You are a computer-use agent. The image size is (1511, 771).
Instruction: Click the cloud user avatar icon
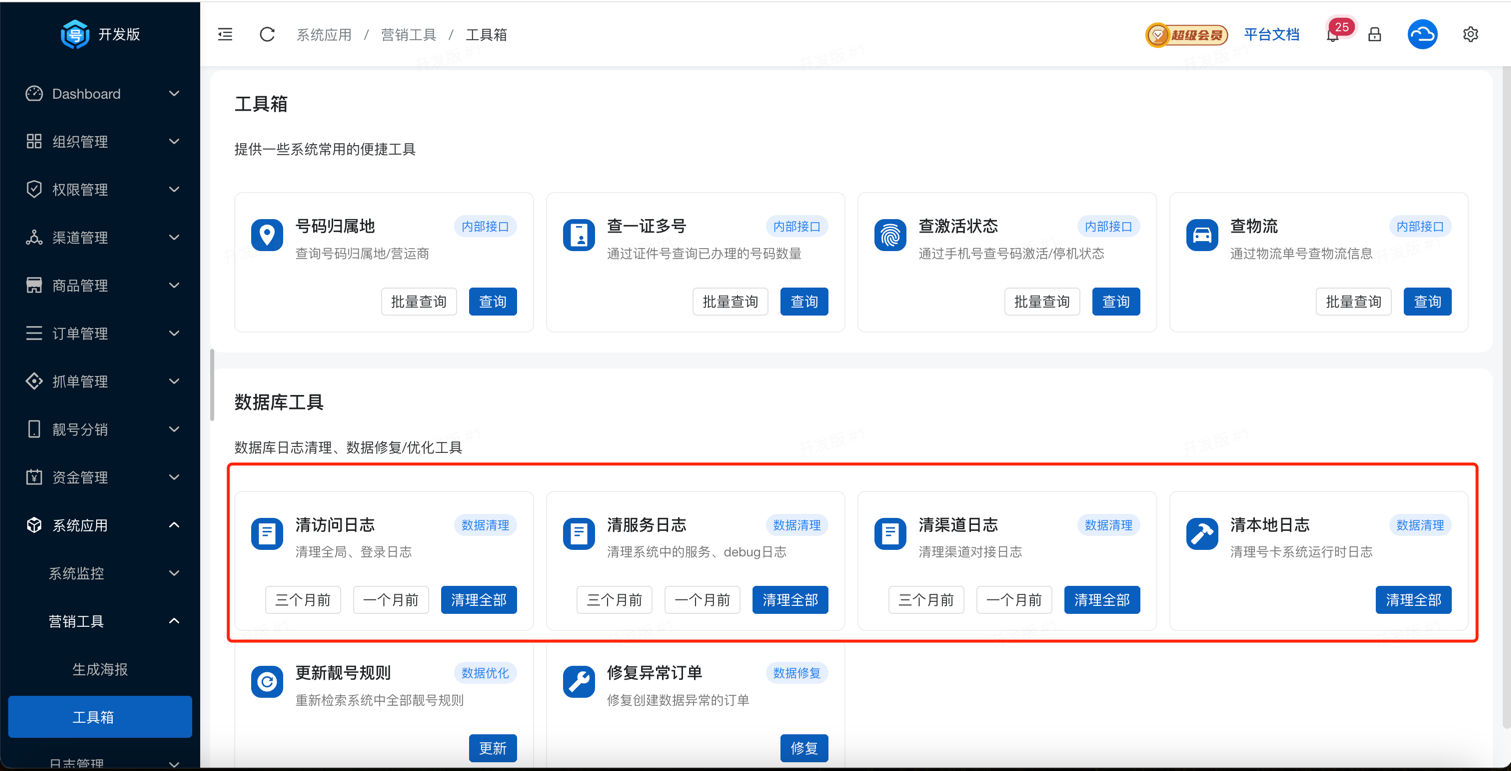click(x=1422, y=34)
